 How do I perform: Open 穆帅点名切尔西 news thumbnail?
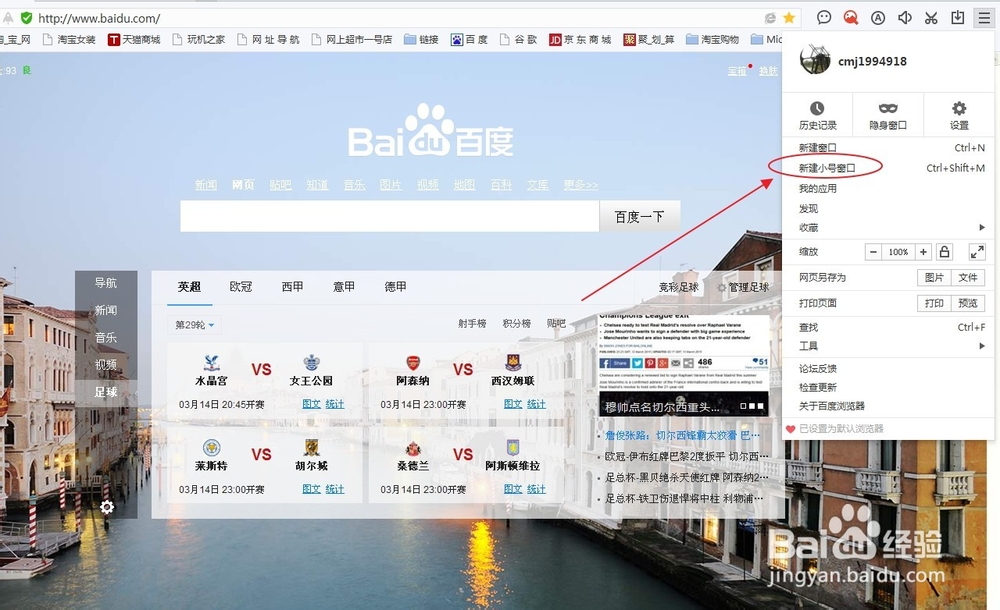(x=683, y=365)
